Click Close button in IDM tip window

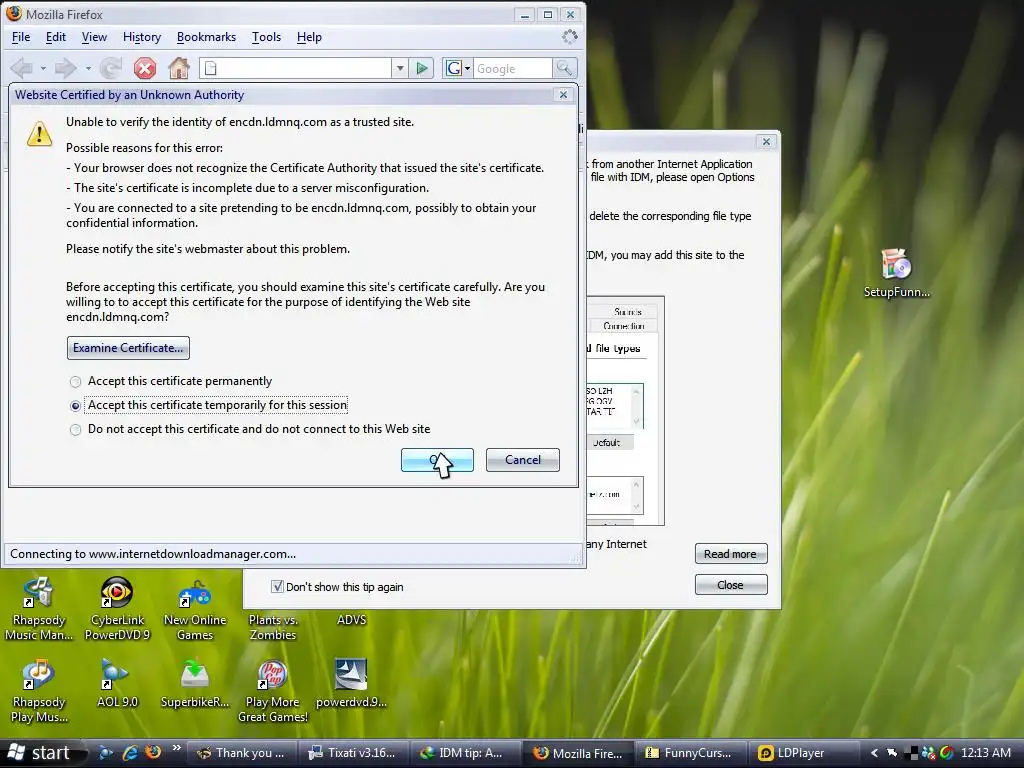(x=731, y=585)
